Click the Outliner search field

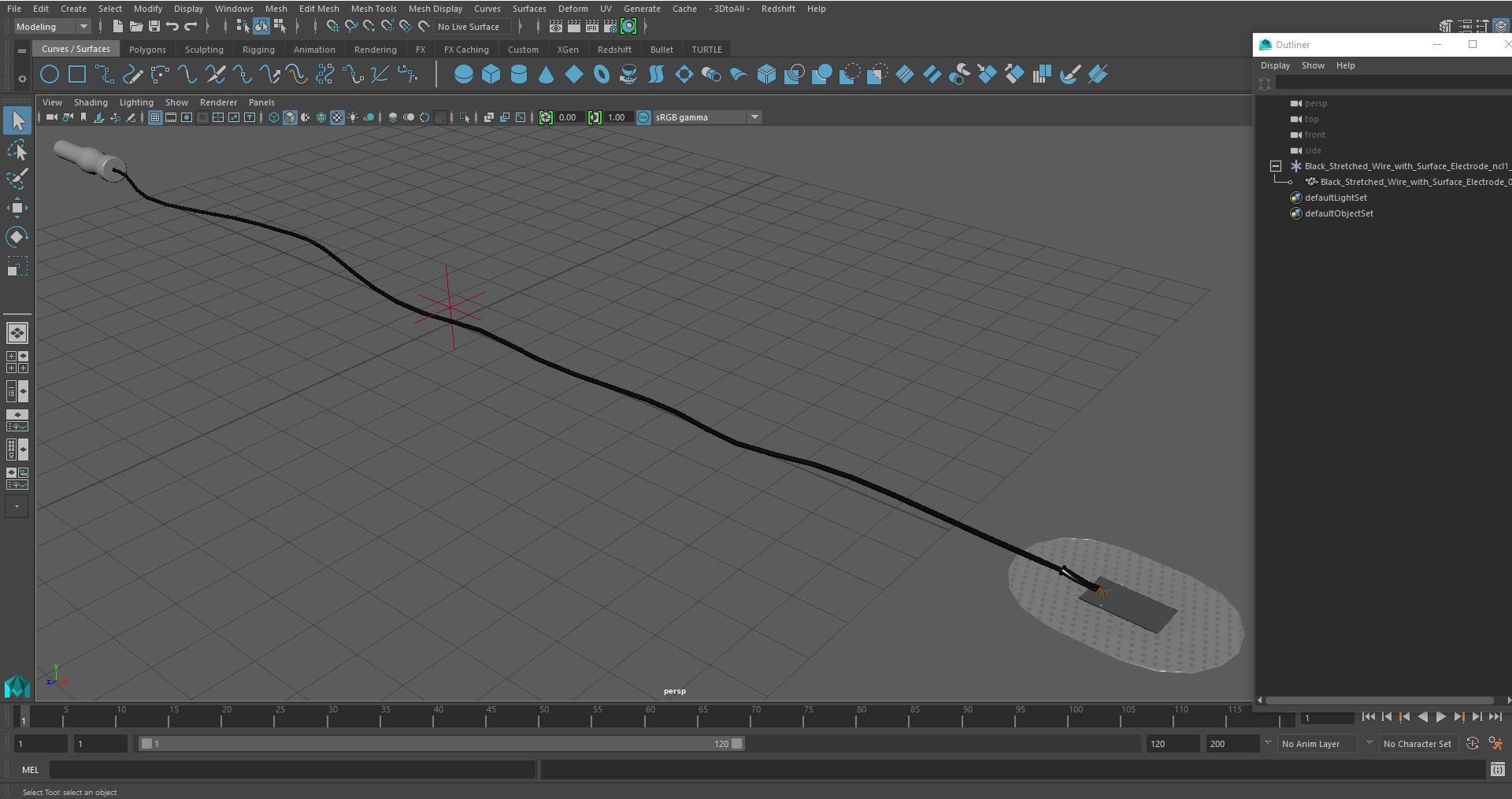click(1392, 83)
